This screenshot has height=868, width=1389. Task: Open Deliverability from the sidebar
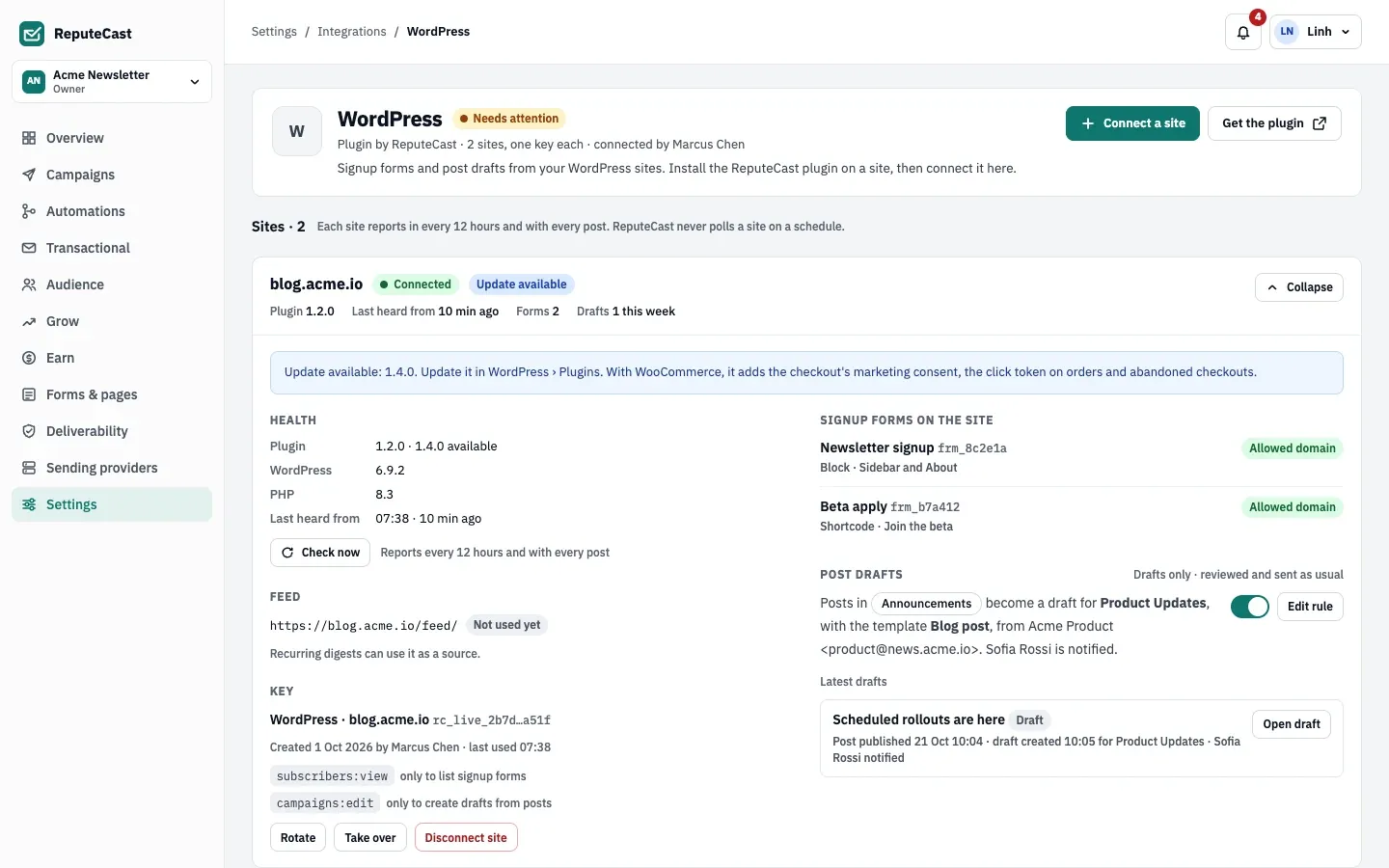(112, 431)
